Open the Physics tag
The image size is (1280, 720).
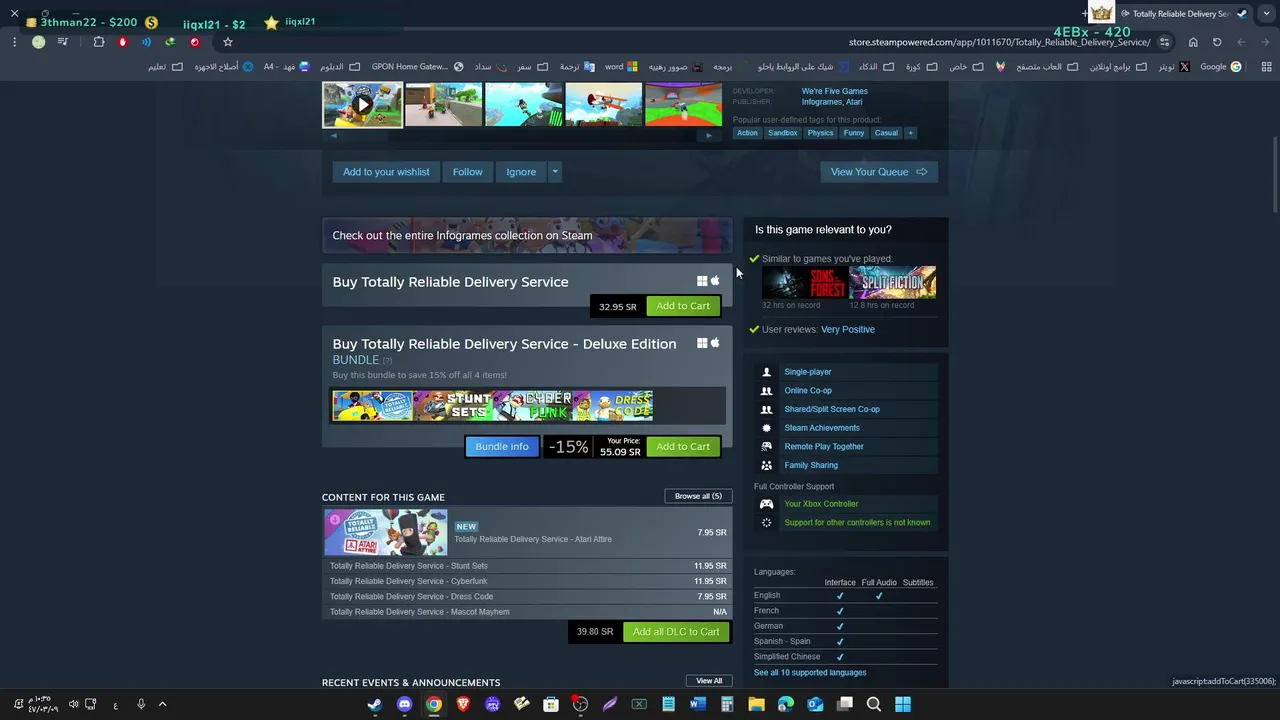[x=820, y=133]
